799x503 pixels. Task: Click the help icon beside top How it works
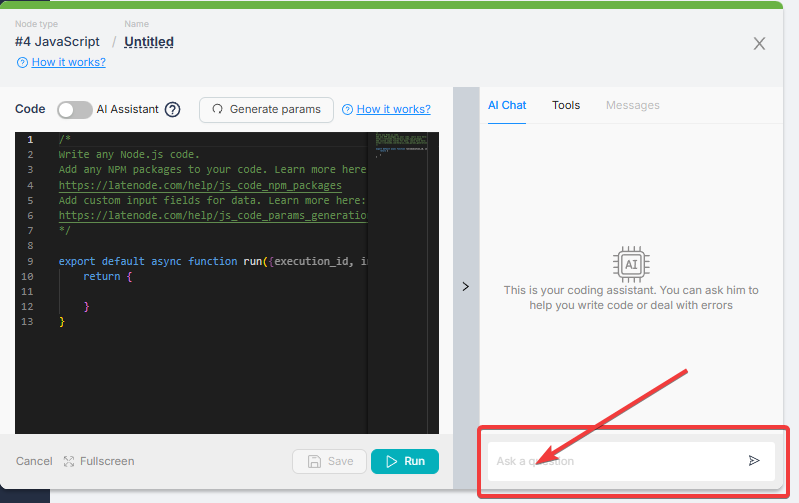(x=22, y=62)
